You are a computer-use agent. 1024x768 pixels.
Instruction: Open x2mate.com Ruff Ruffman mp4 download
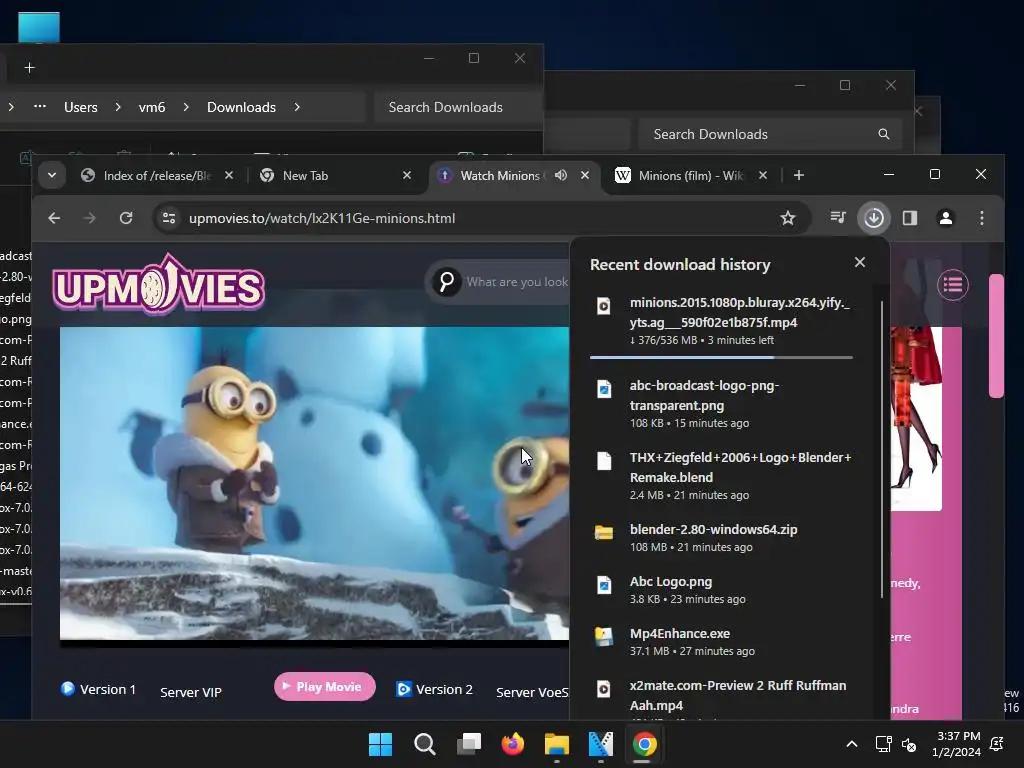(721, 696)
